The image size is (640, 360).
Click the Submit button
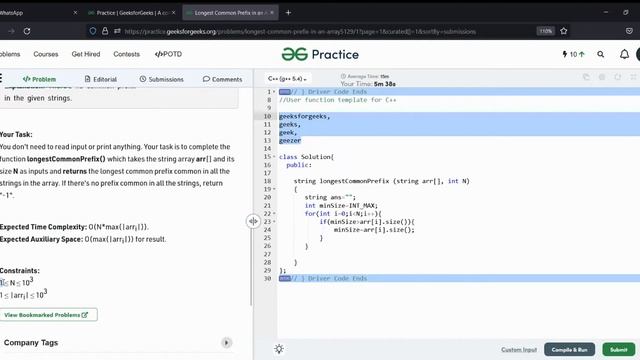618,350
